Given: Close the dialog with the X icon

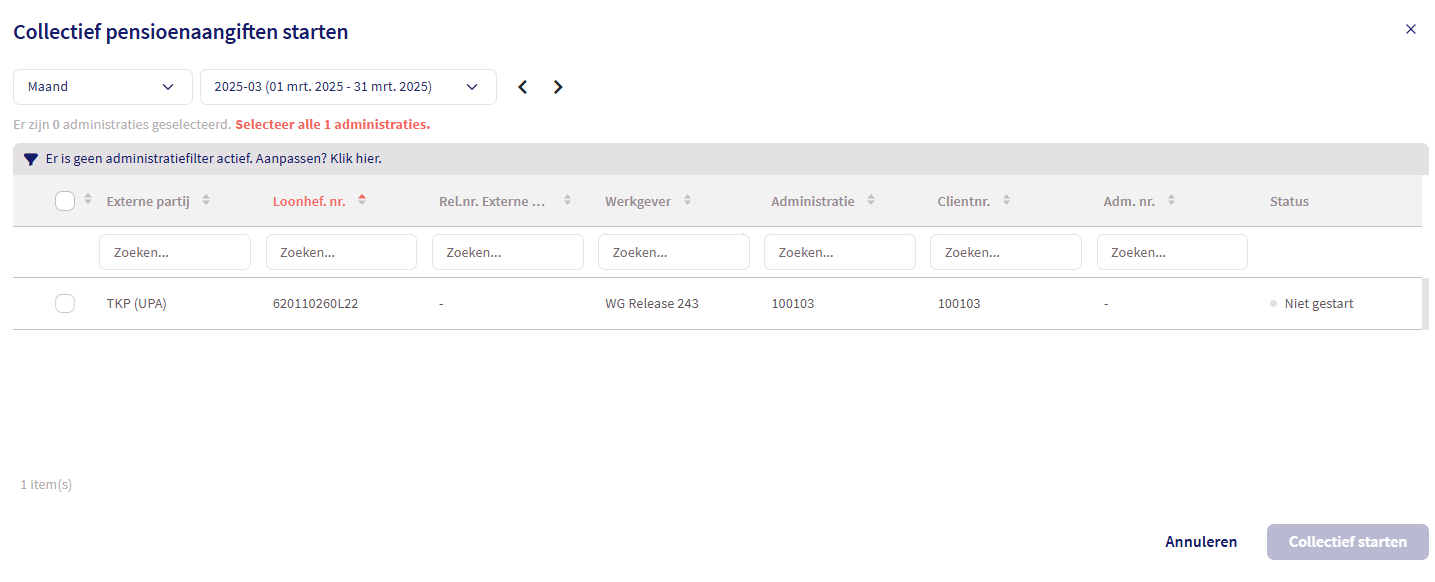Looking at the screenshot, I should (1411, 29).
